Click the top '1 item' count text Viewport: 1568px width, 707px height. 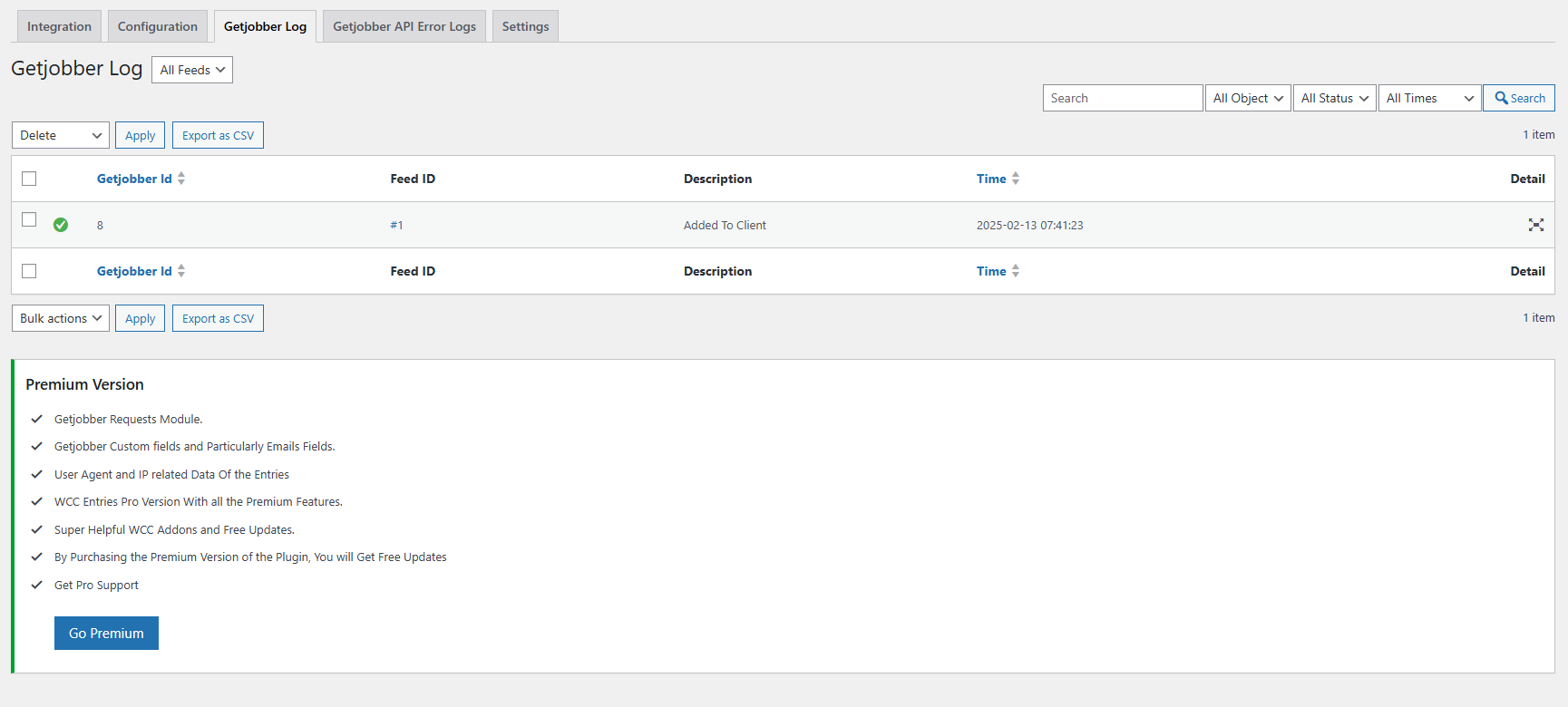pyautogui.click(x=1538, y=134)
